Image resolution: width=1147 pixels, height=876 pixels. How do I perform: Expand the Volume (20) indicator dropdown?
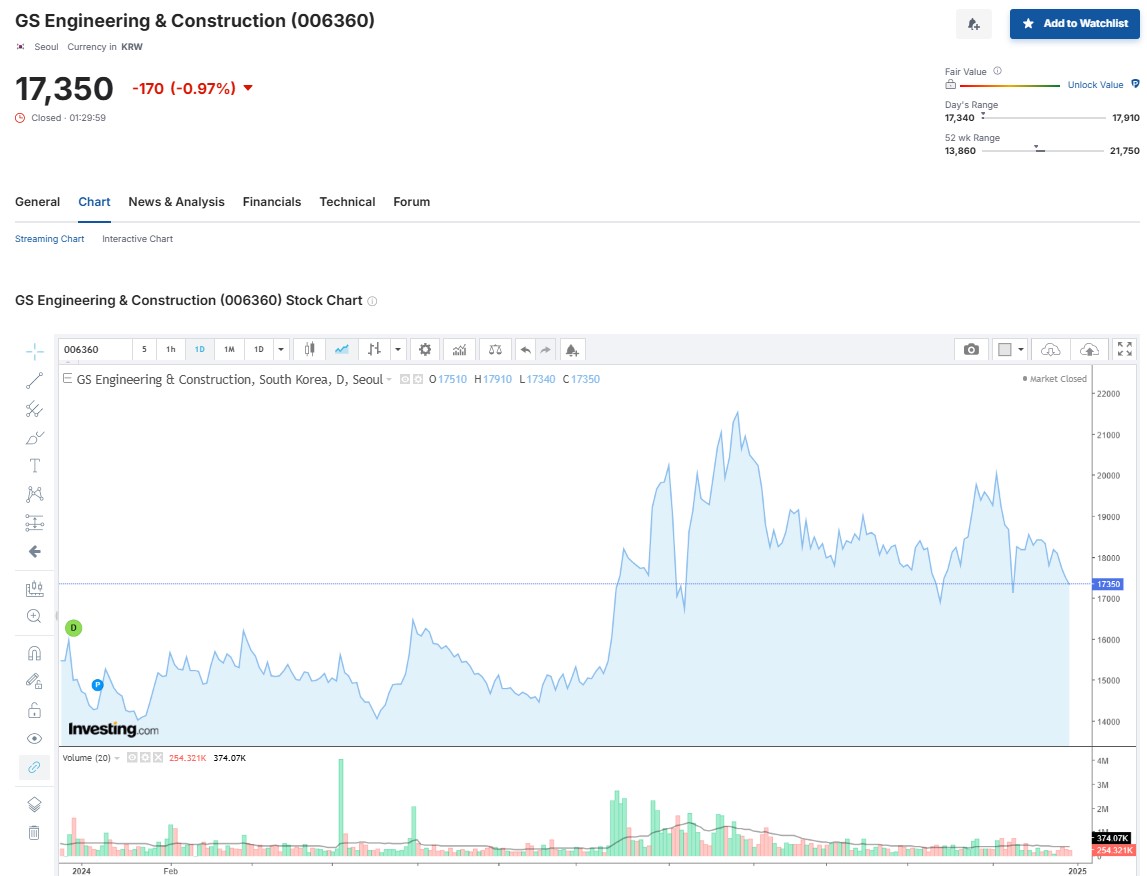117,758
